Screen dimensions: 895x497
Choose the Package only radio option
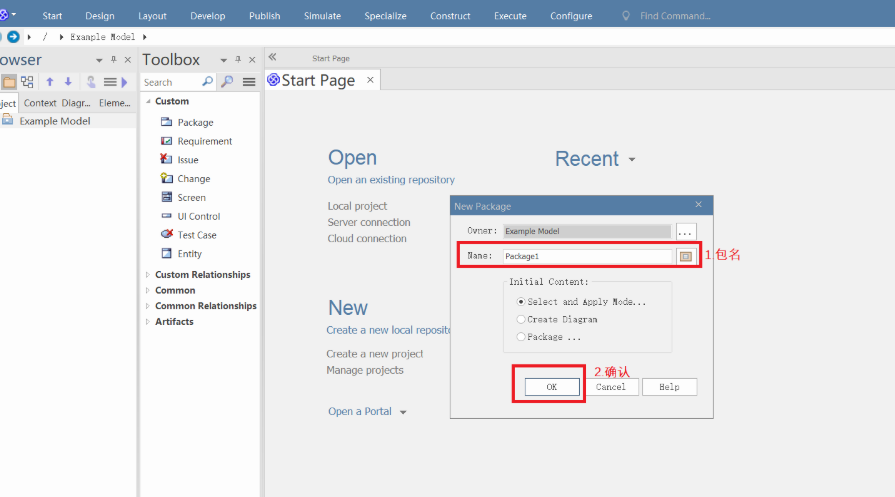click(x=521, y=337)
